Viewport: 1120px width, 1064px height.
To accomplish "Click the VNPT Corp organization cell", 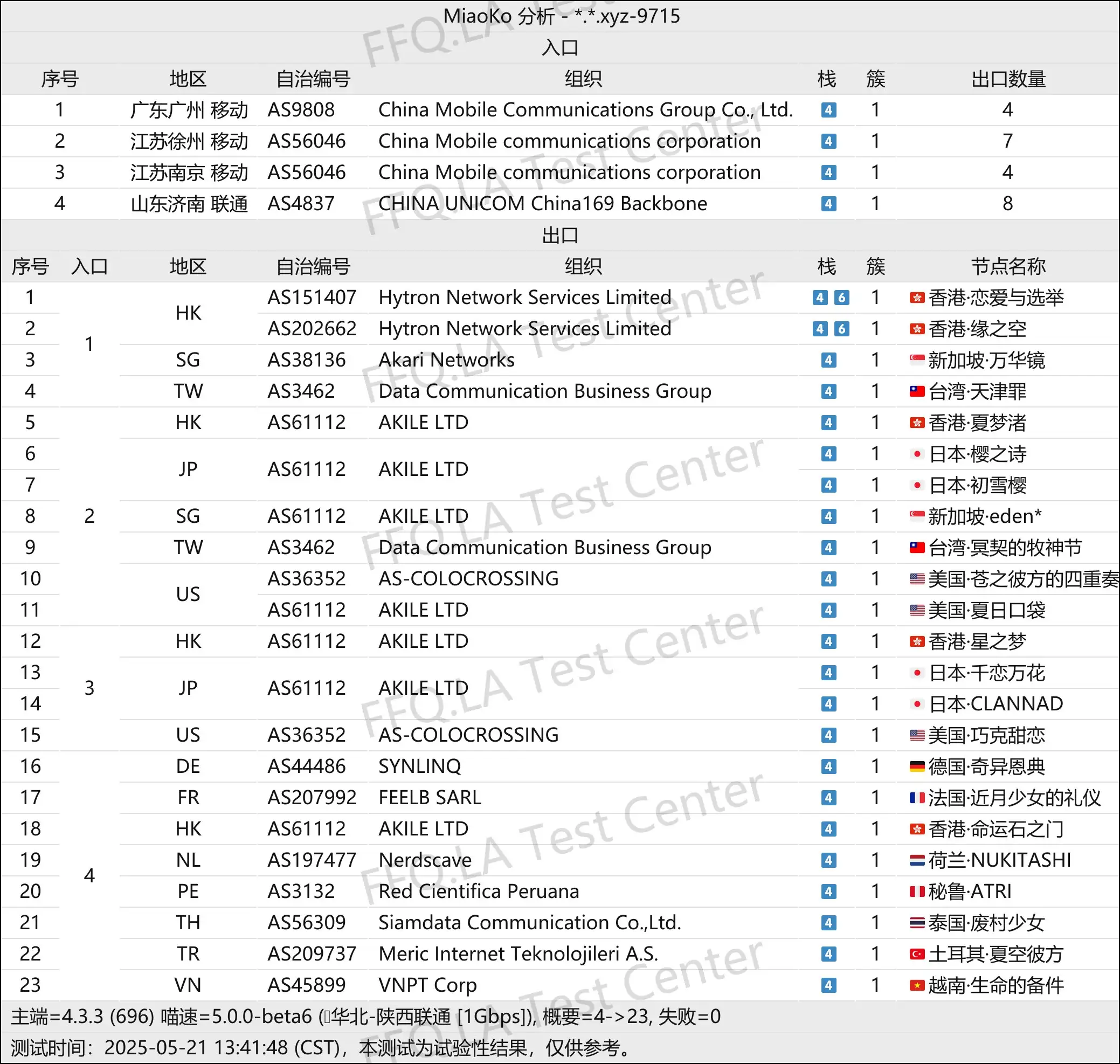I will point(427,986).
